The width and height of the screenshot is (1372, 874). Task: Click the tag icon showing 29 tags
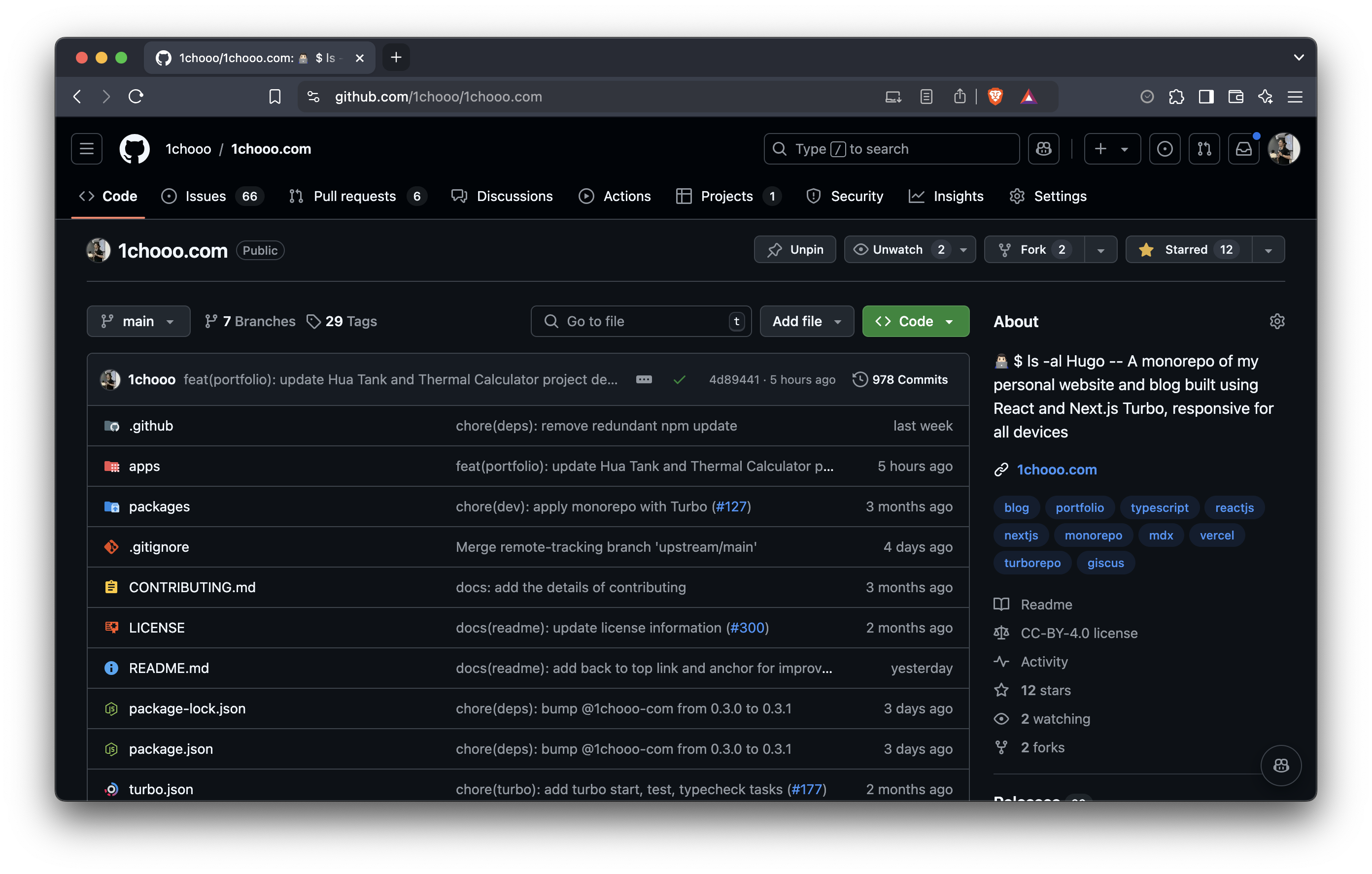pyautogui.click(x=314, y=321)
